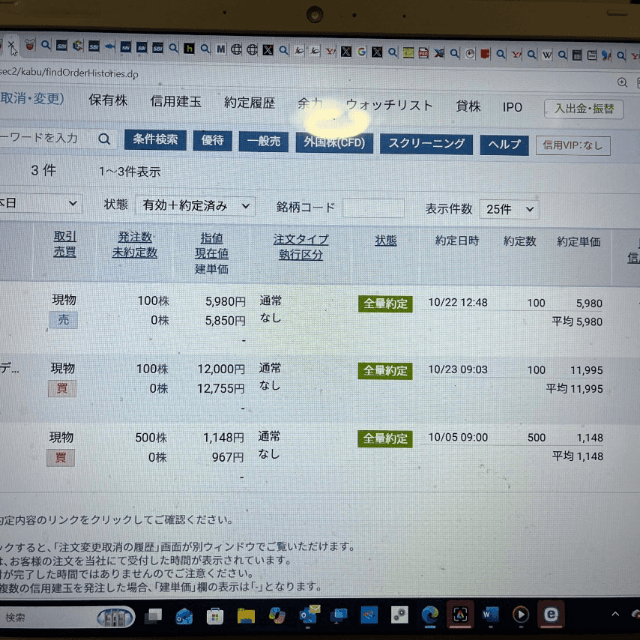Sort by the 注文タイプ column header
This screenshot has height=640, width=640.
click(301, 240)
